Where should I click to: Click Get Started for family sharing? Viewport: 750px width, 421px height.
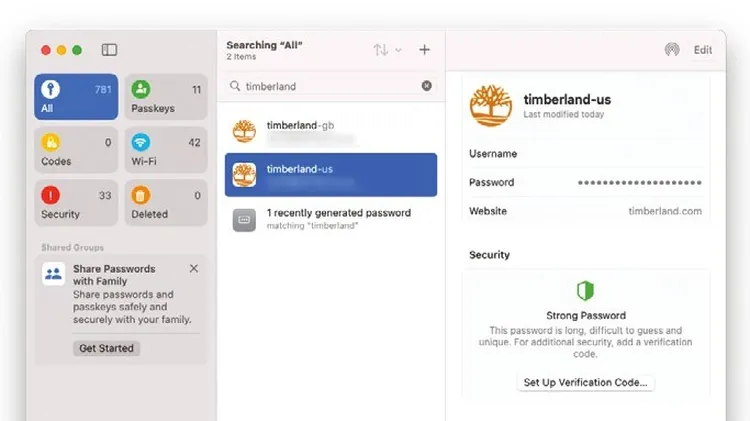click(106, 348)
